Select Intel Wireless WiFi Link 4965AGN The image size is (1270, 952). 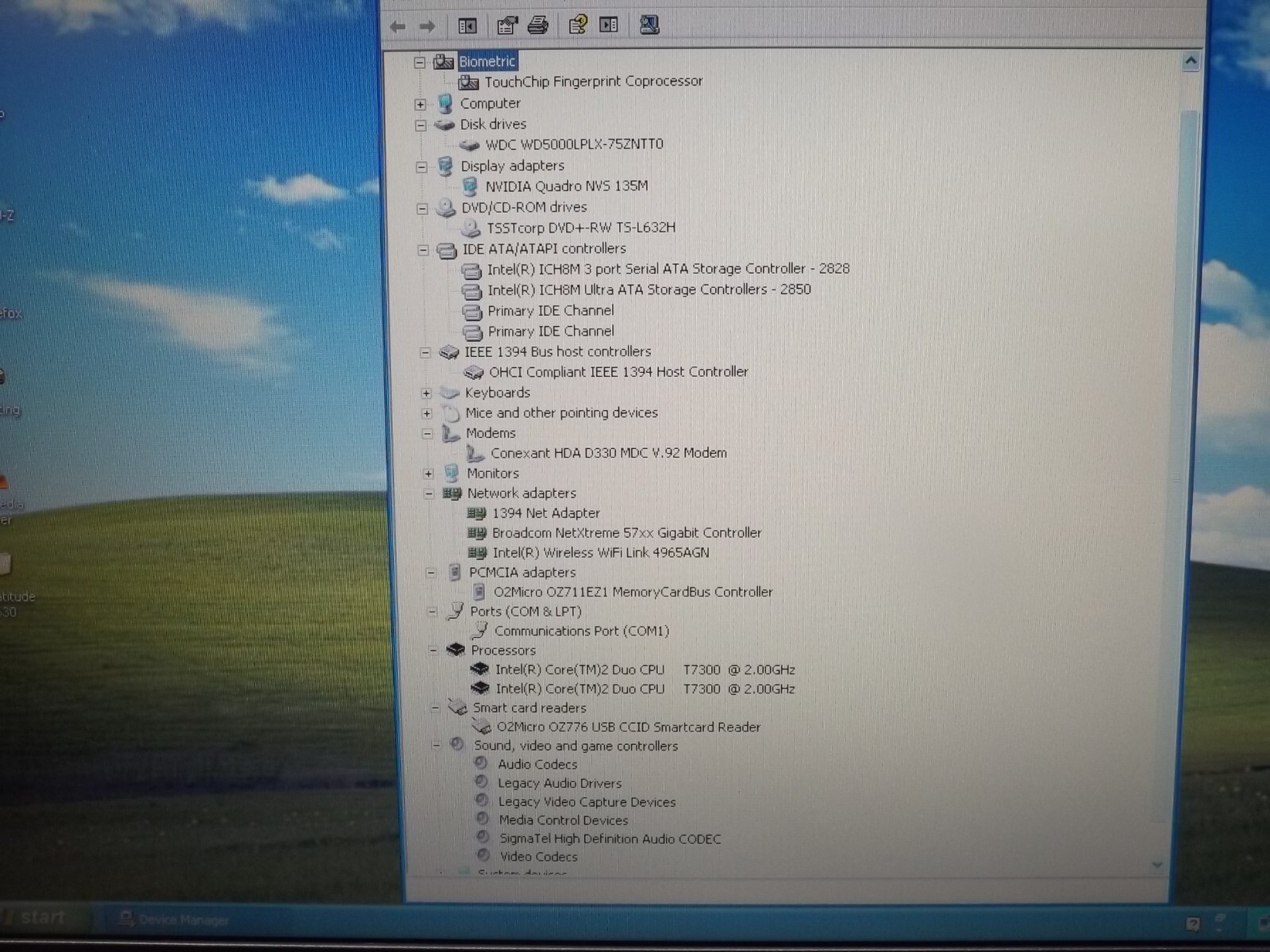pyautogui.click(x=601, y=553)
